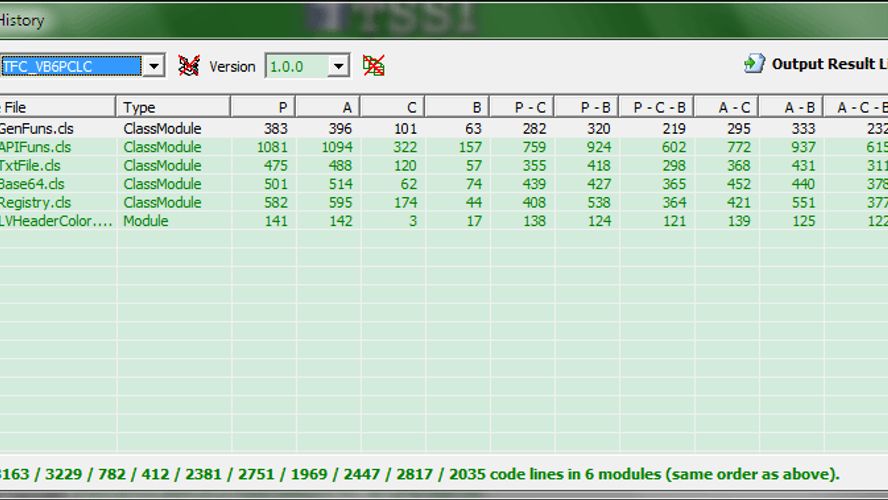The width and height of the screenshot is (888, 500).
Task: Sort by the B column header
Action: [x=457, y=107]
